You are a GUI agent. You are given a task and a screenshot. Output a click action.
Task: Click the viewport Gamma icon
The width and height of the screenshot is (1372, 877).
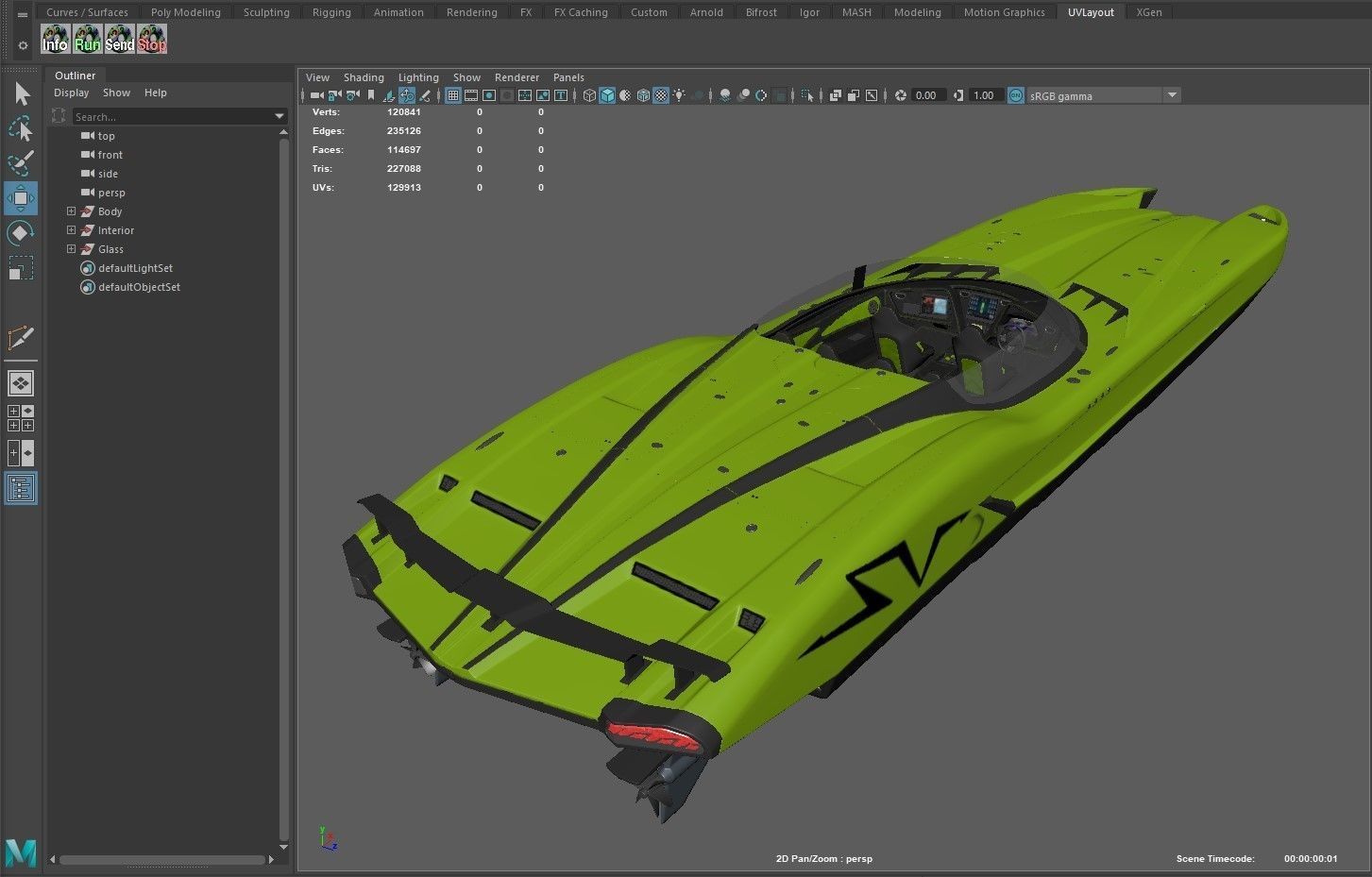958,95
